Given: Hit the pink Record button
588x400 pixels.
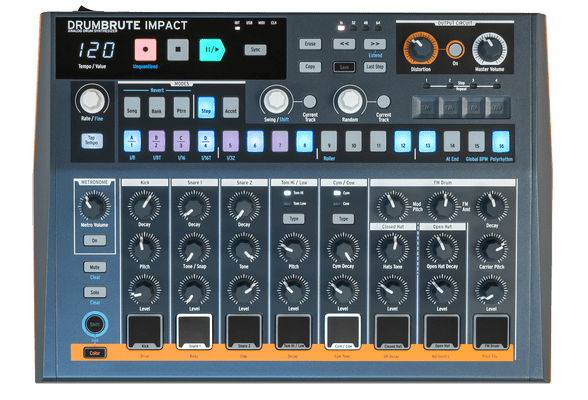Looking at the screenshot, I should click(x=146, y=49).
